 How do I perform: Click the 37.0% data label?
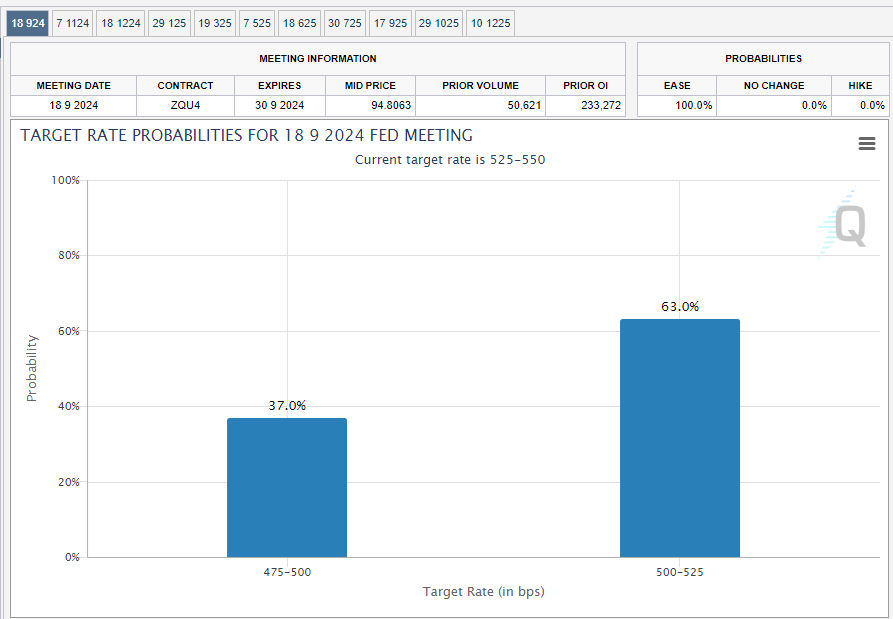click(287, 405)
